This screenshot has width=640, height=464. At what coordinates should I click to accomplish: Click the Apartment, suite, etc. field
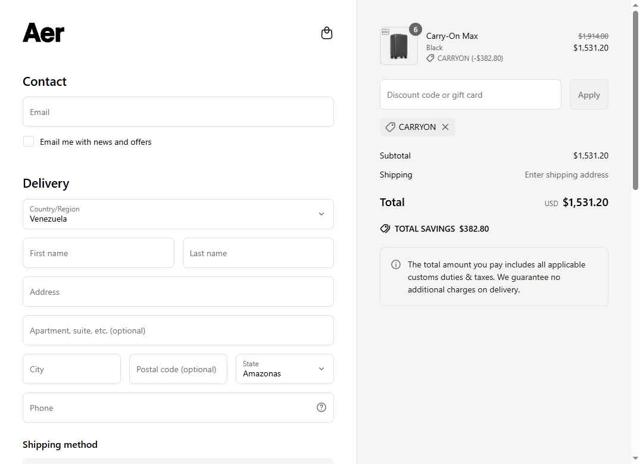click(178, 331)
